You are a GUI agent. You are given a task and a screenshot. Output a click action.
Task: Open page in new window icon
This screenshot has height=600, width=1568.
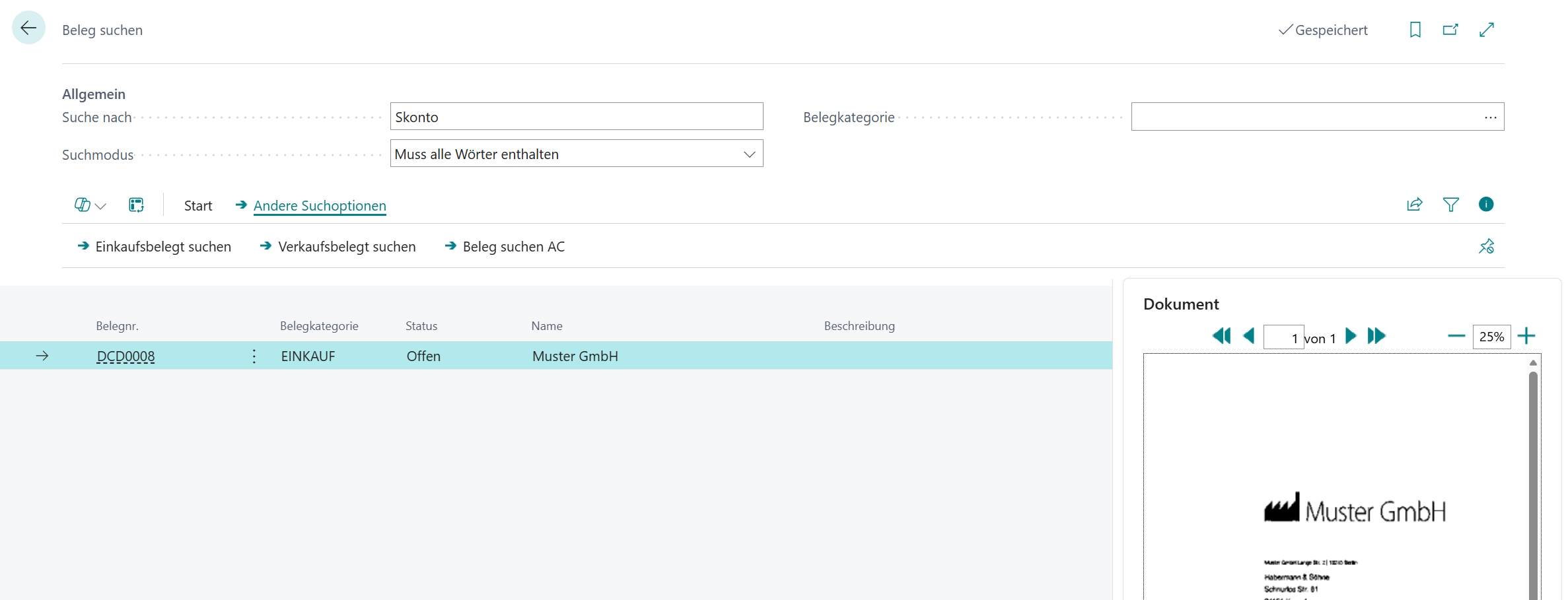(1450, 30)
